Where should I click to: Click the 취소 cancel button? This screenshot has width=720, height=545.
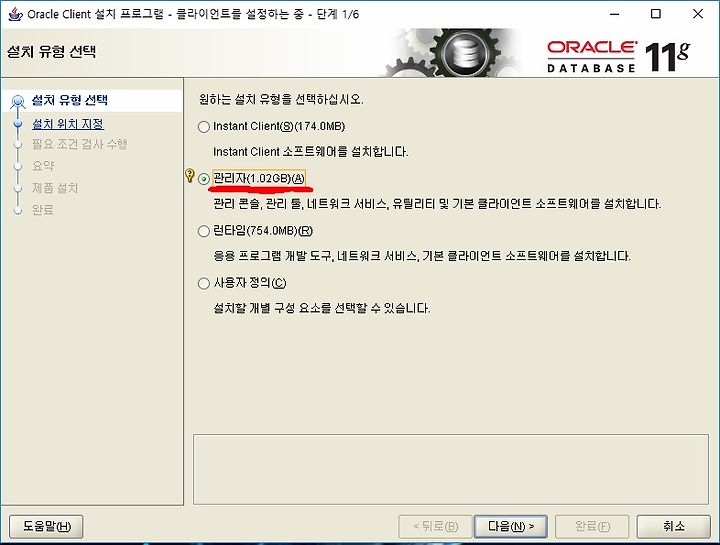coord(673,526)
